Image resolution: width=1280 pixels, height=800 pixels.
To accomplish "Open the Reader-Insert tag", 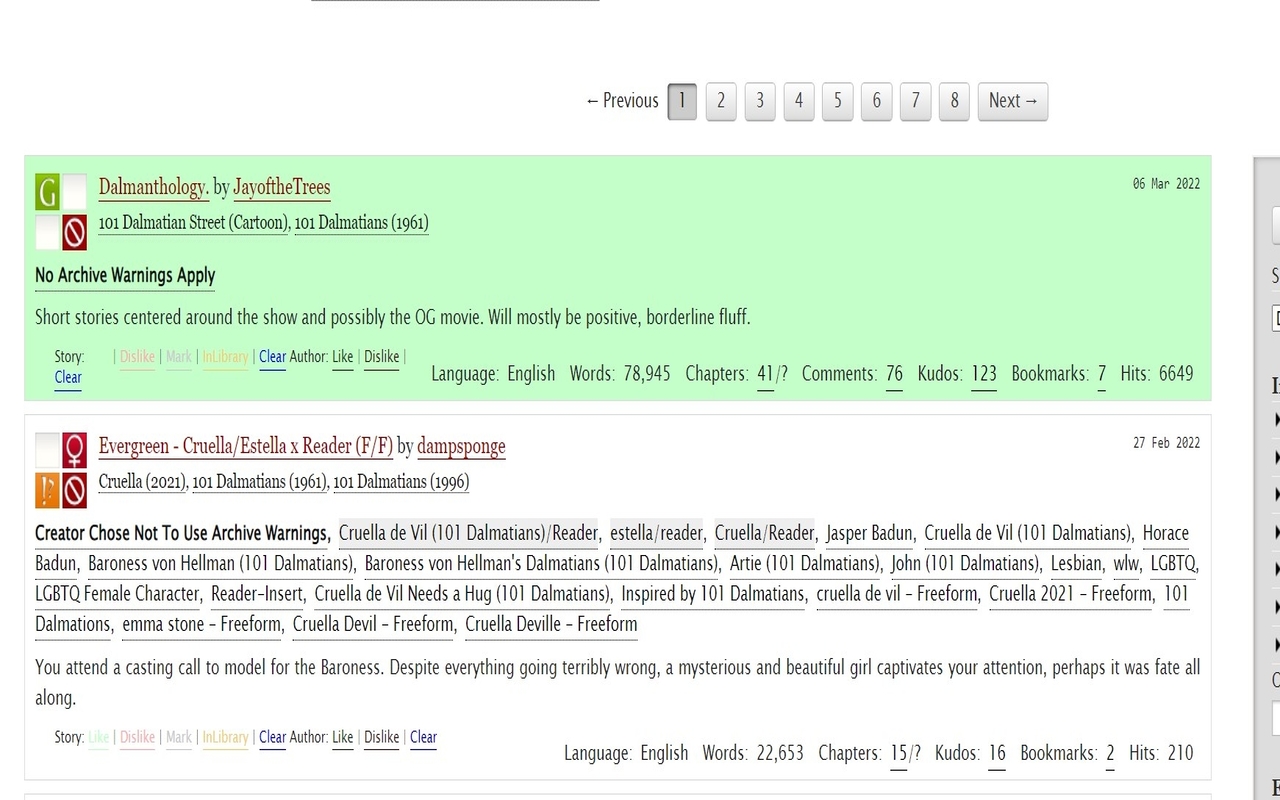I will 258,594.
